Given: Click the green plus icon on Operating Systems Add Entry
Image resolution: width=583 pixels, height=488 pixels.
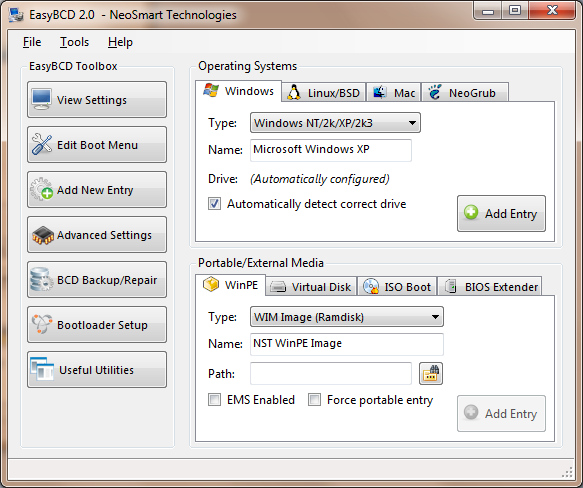Looking at the screenshot, I should click(x=471, y=212).
